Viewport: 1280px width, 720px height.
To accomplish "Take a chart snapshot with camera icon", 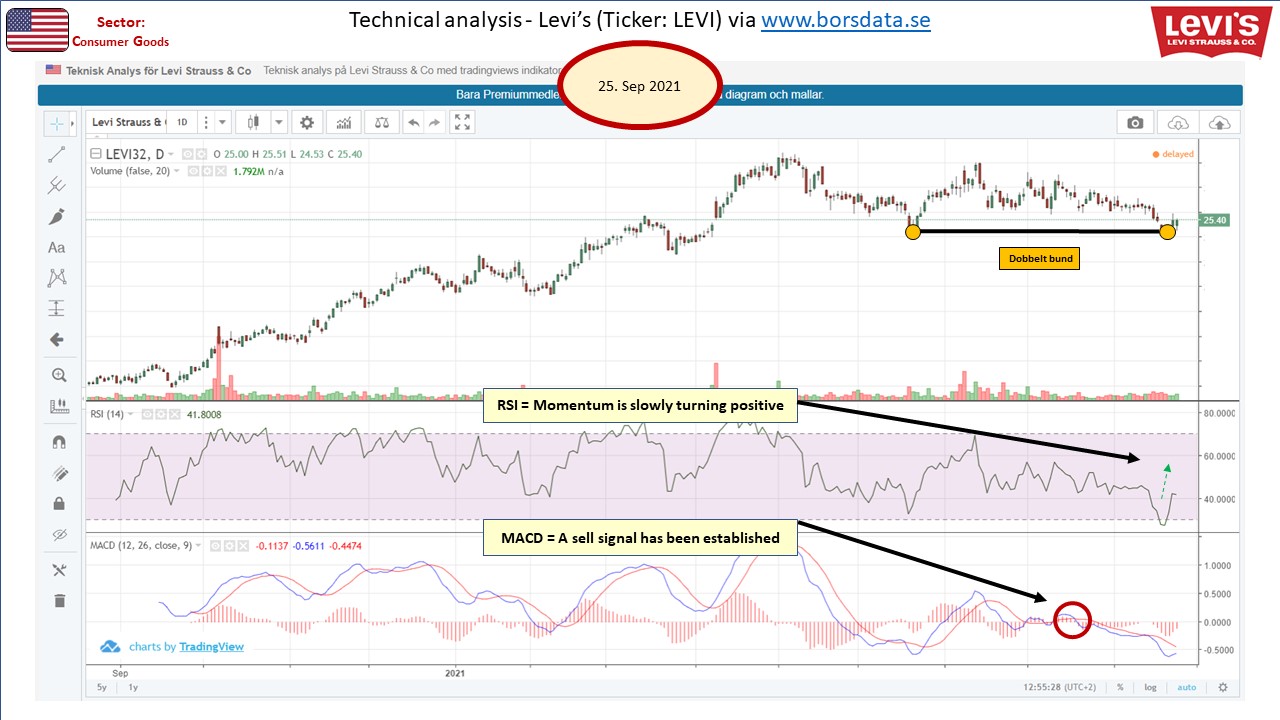I will coord(1135,122).
